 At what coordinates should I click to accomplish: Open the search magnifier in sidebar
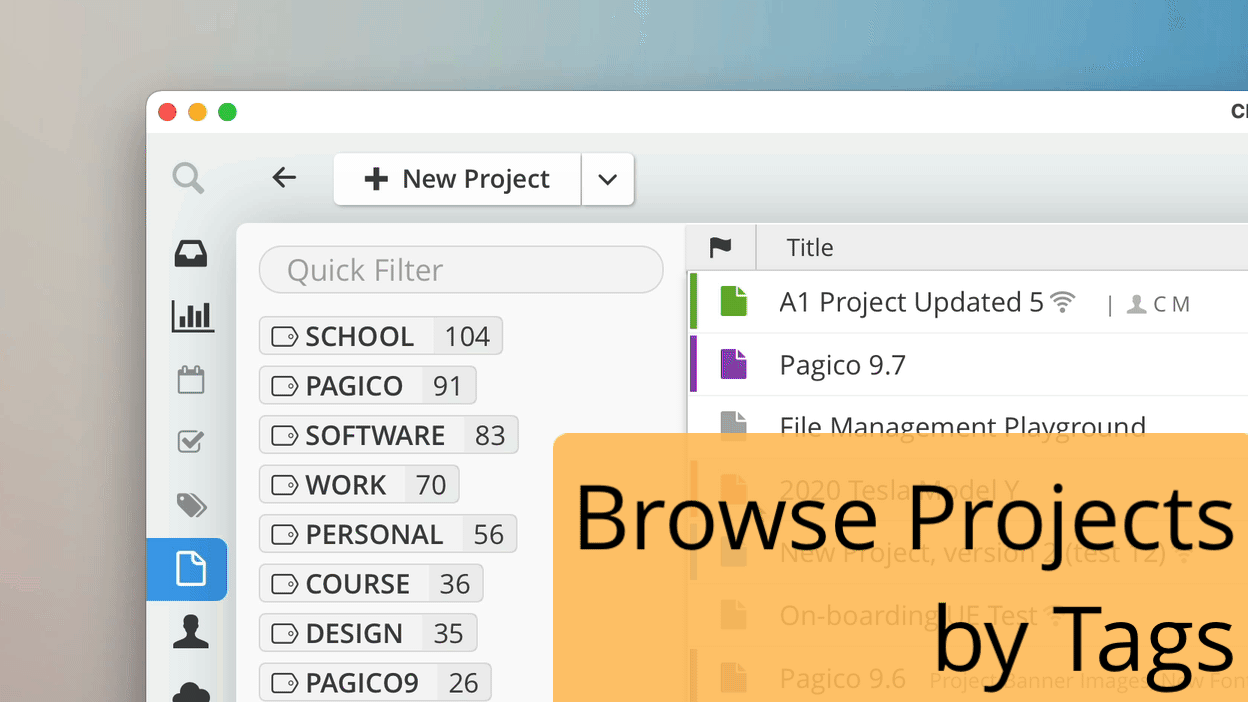(188, 179)
